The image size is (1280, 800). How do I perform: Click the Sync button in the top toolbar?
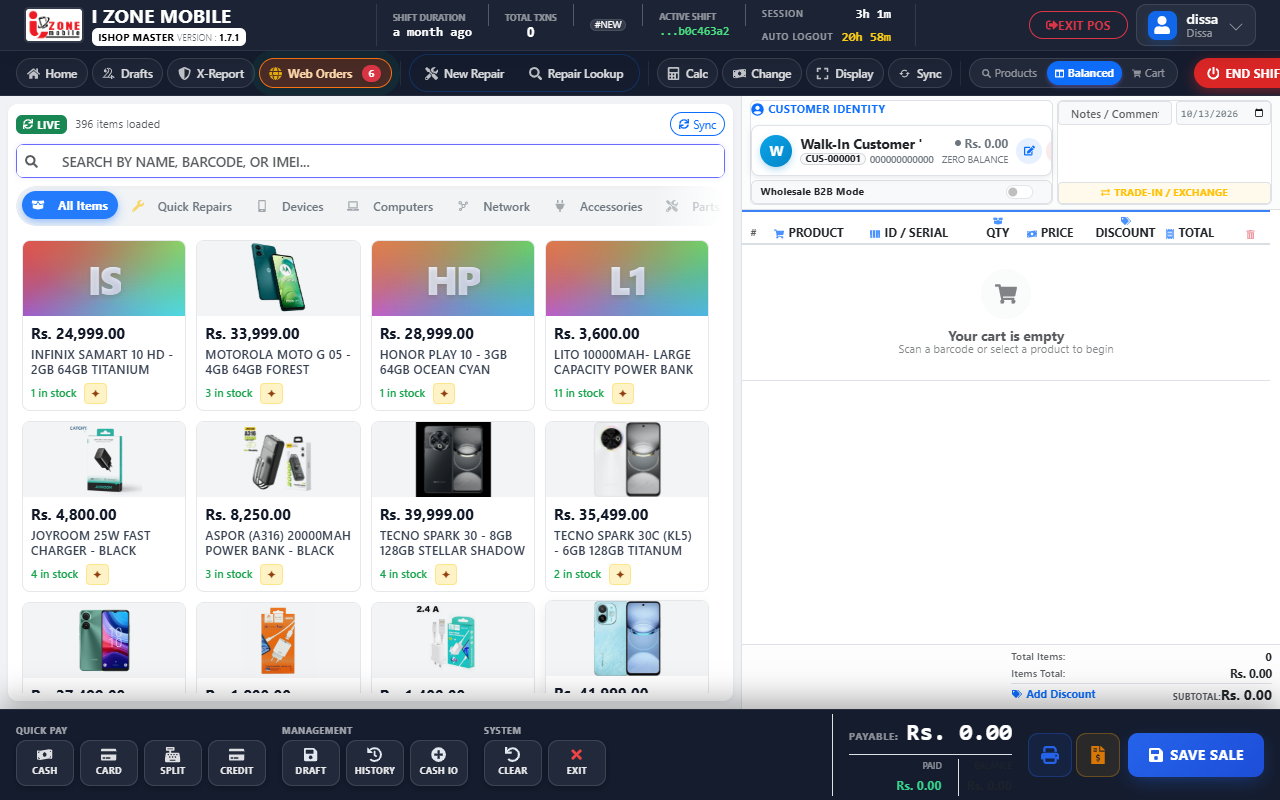920,73
